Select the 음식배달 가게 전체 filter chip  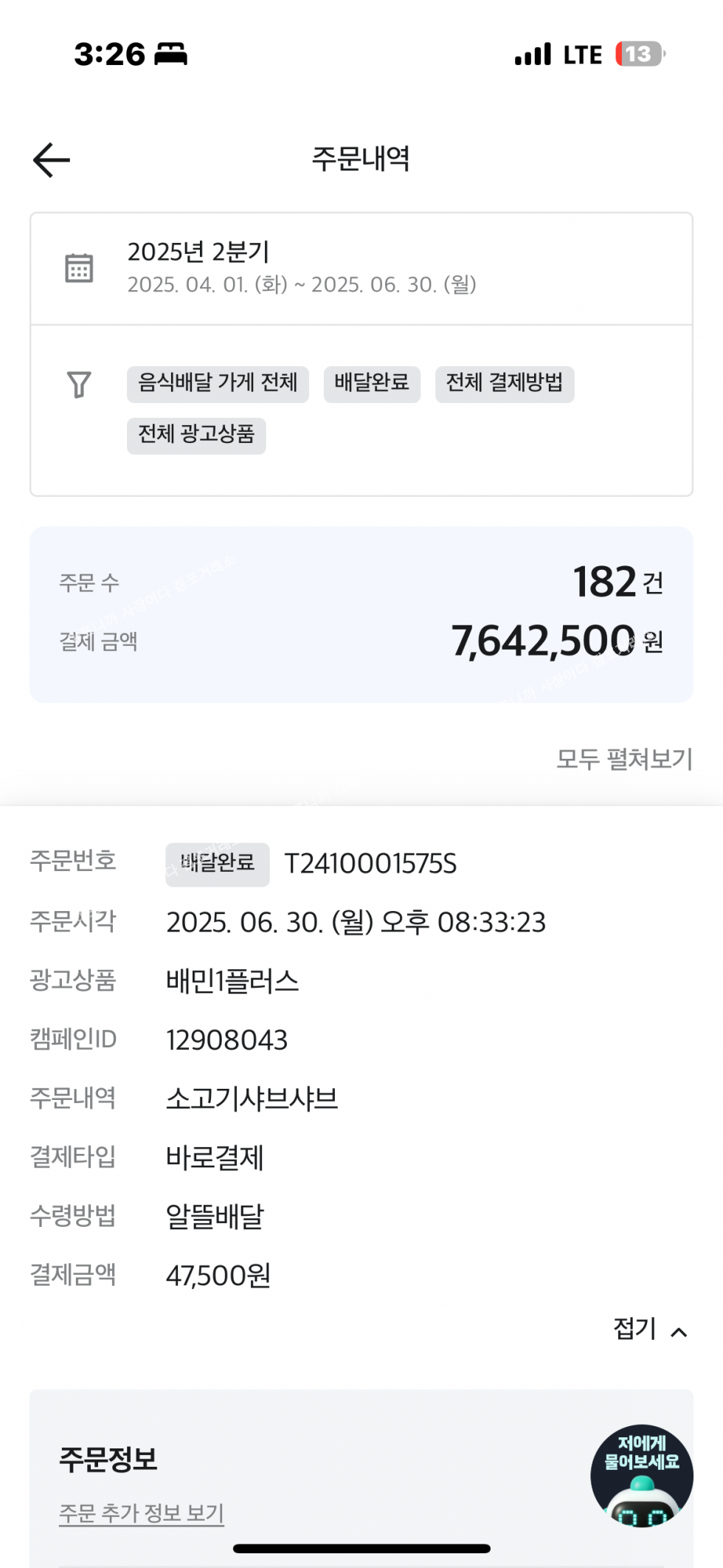[x=218, y=384]
